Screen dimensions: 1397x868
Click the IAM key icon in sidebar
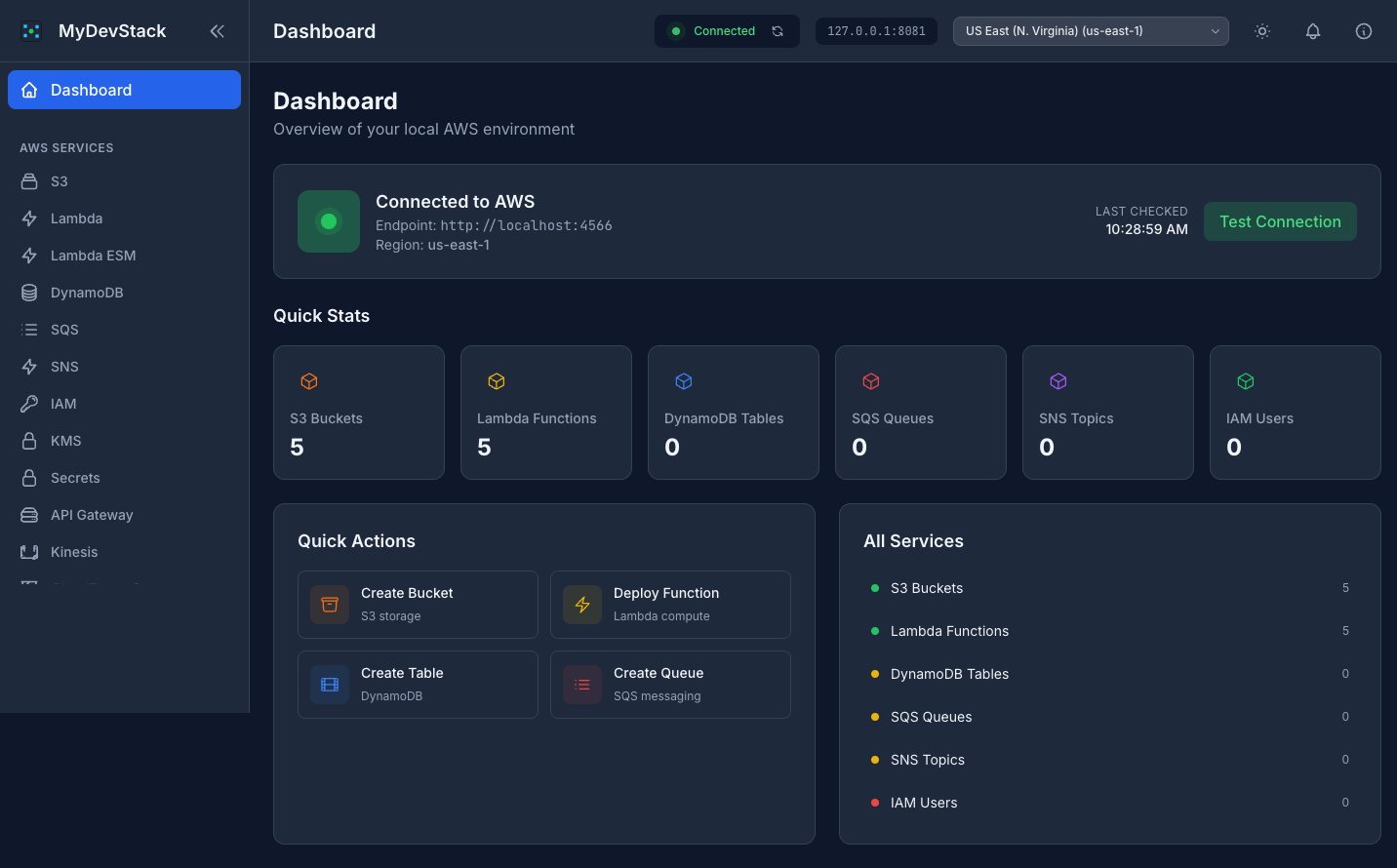click(x=29, y=404)
